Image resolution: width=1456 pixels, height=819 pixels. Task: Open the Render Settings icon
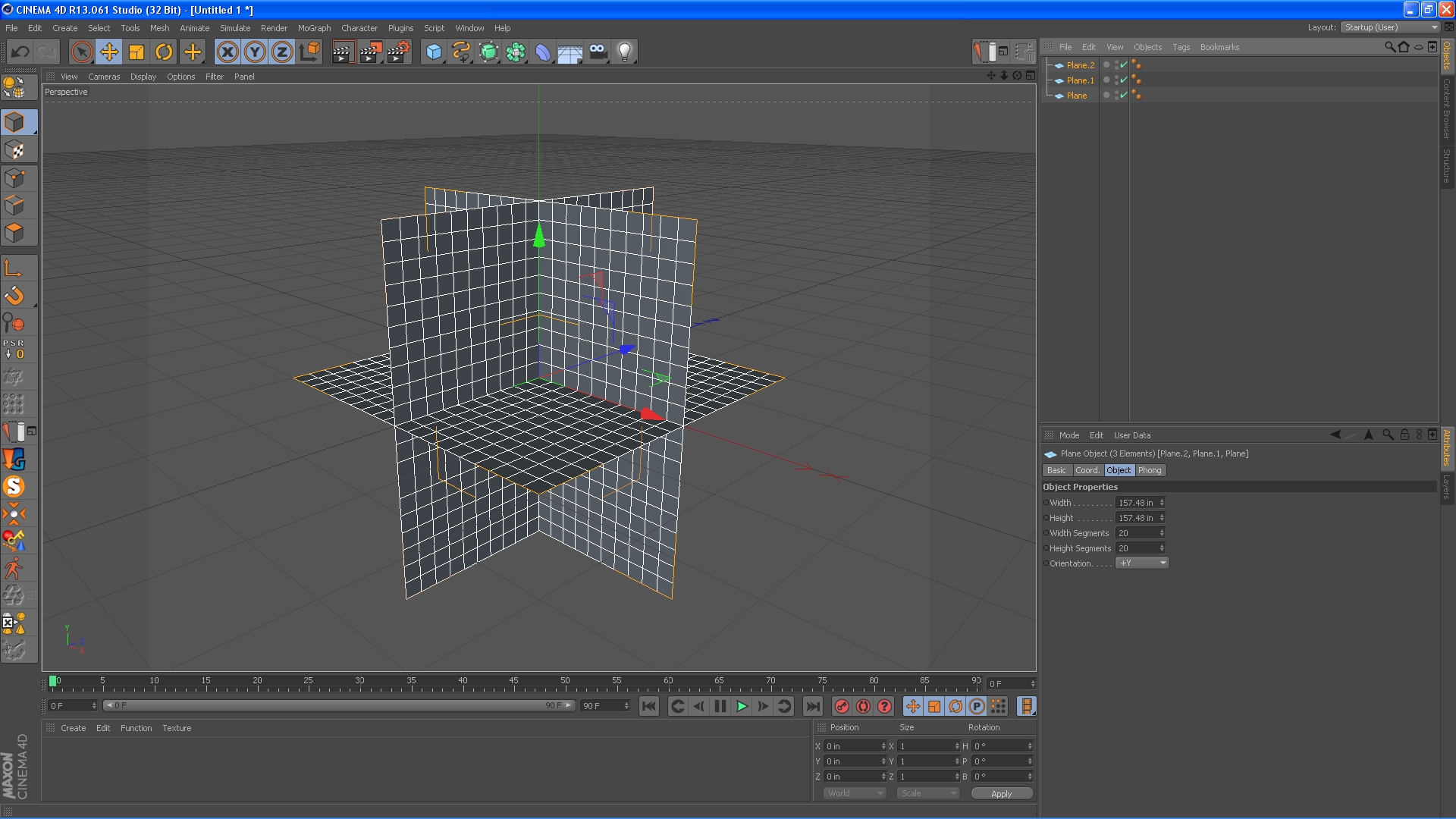398,52
